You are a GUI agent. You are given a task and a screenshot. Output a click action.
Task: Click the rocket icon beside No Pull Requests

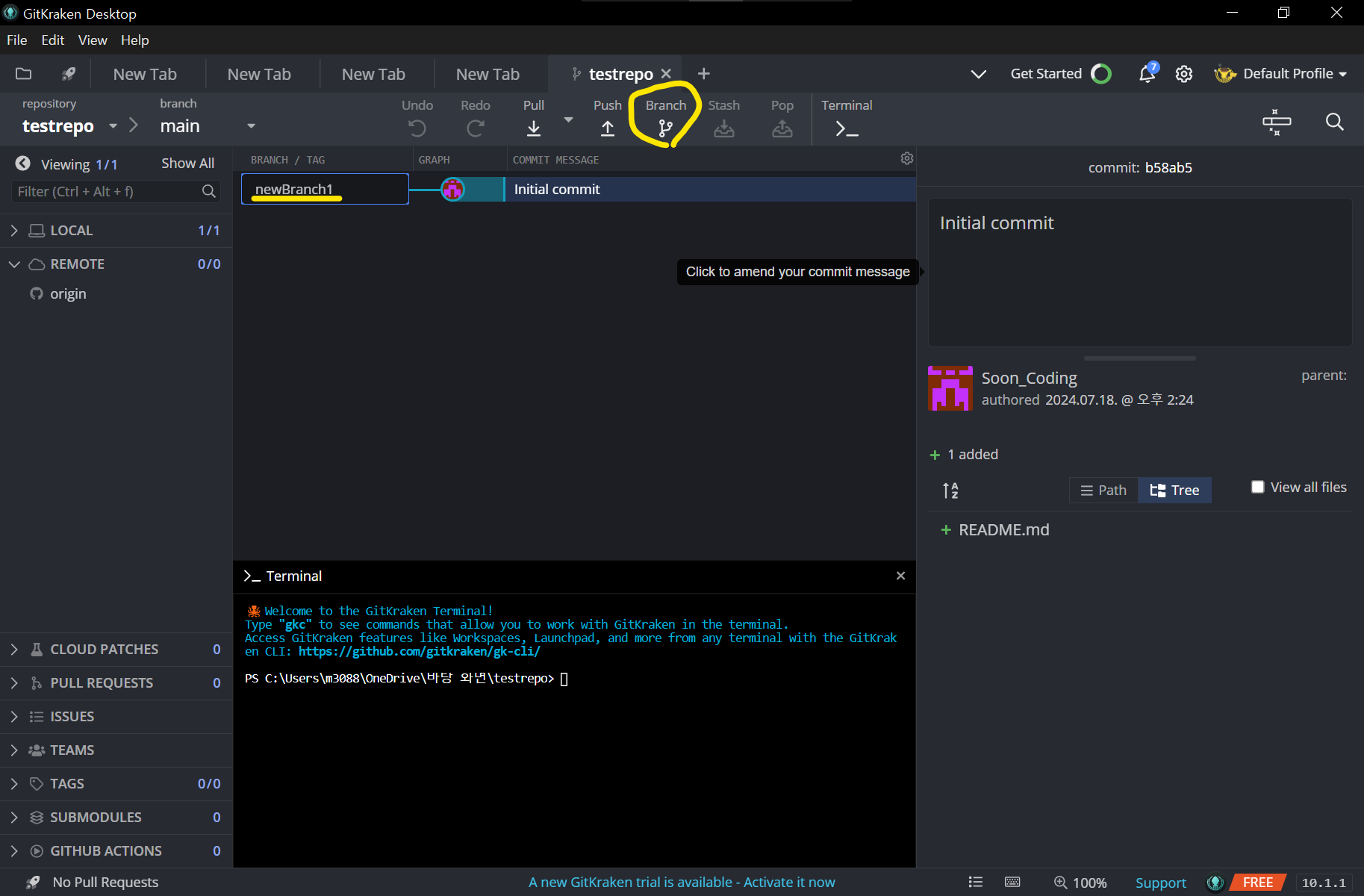pos(33,882)
